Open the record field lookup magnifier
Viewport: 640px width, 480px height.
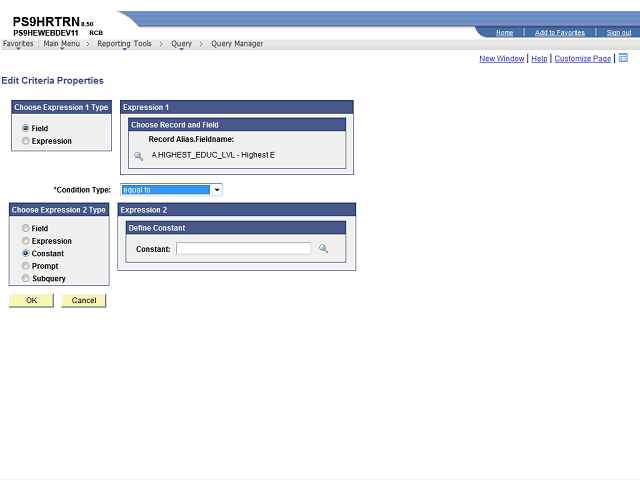138,156
